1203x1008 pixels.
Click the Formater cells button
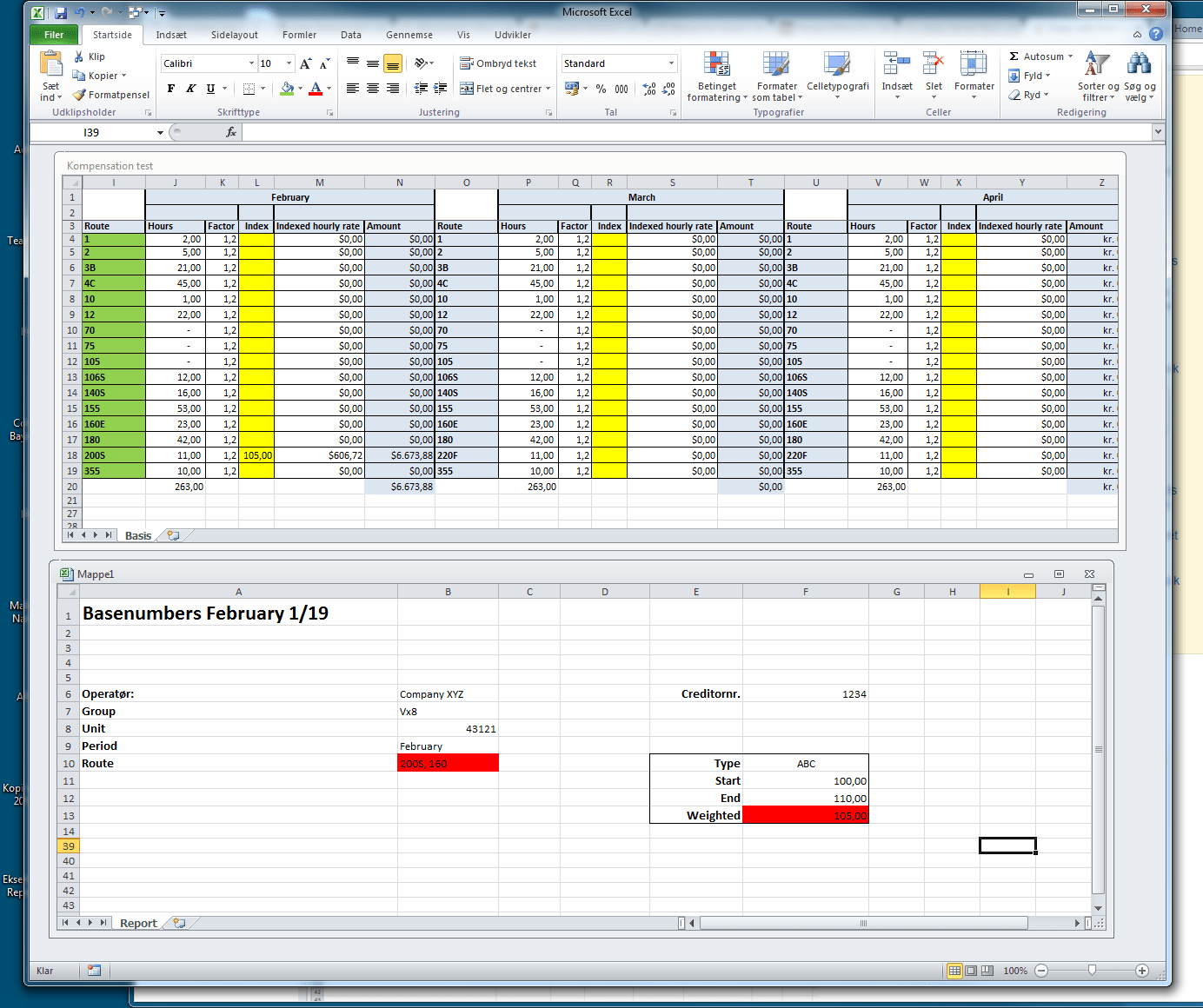tap(974, 75)
